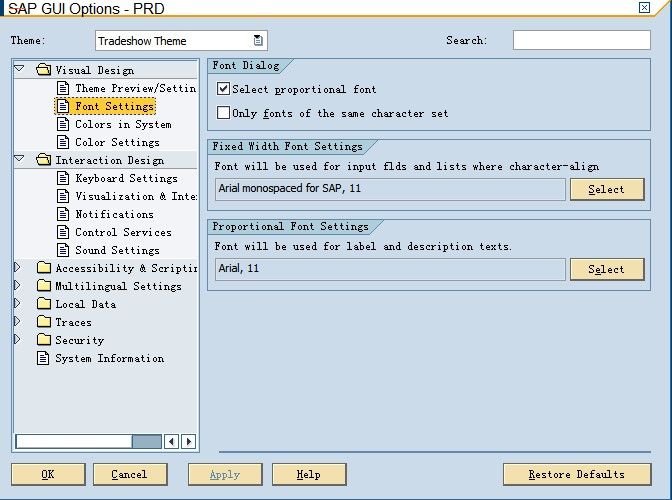Uncheck Select proportional font checkbox
This screenshot has height=500, width=672.
click(223, 89)
